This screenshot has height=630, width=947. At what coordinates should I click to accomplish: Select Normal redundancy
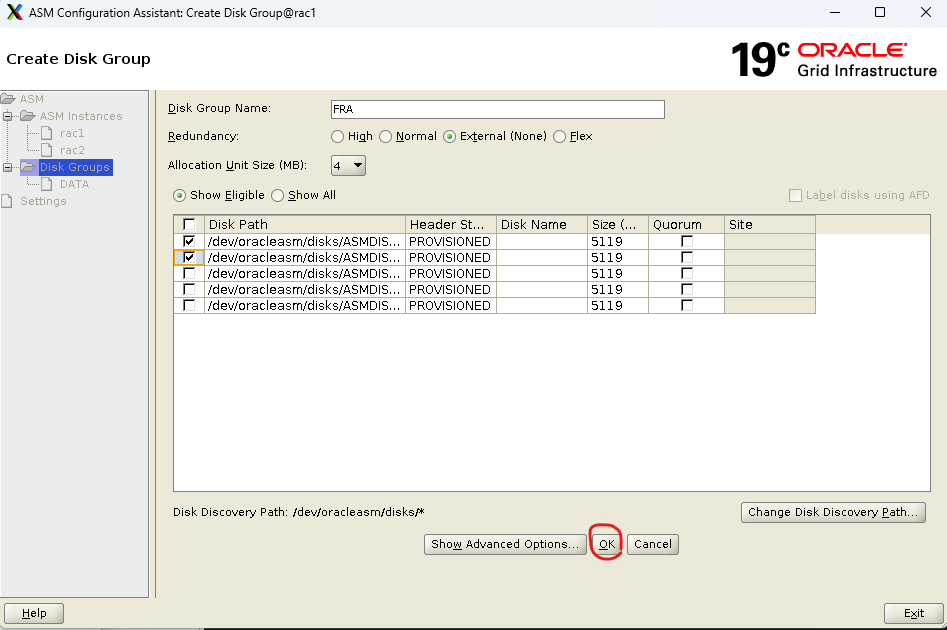385,137
